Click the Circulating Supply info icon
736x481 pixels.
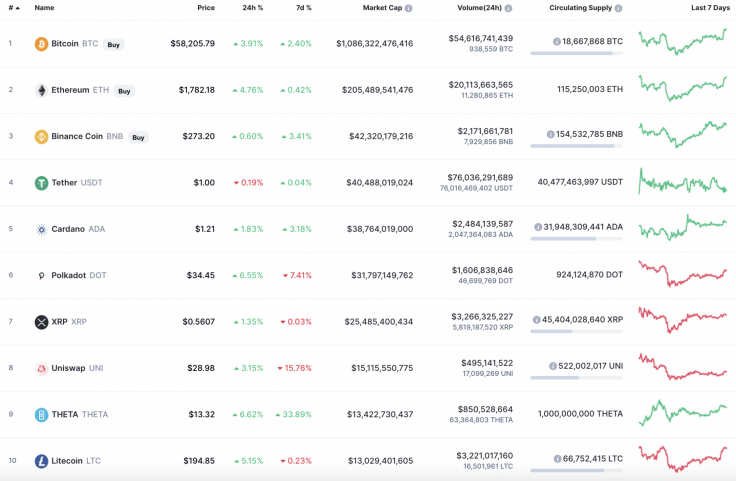point(618,8)
